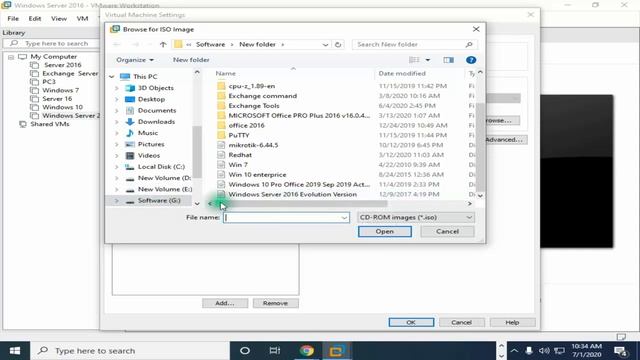Click VMware Workstation taskbar icon
This screenshot has height=360, width=640.
click(336, 351)
